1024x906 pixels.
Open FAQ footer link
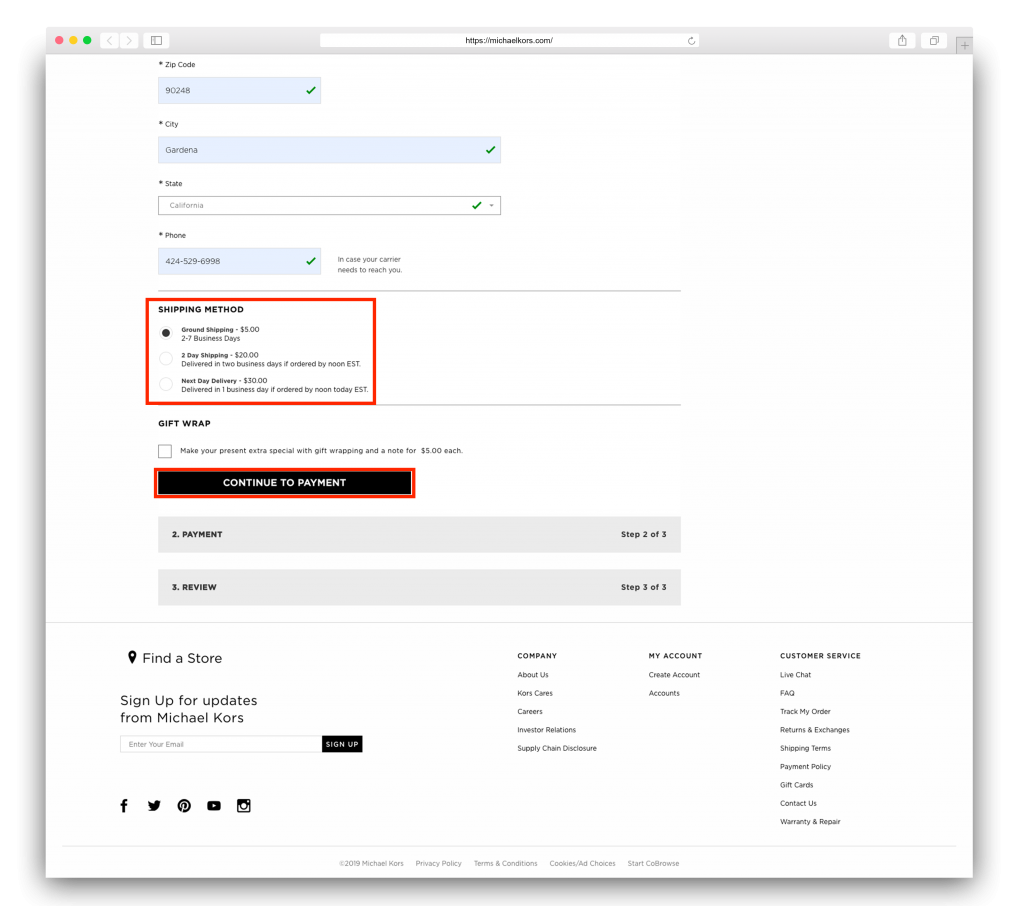787,693
